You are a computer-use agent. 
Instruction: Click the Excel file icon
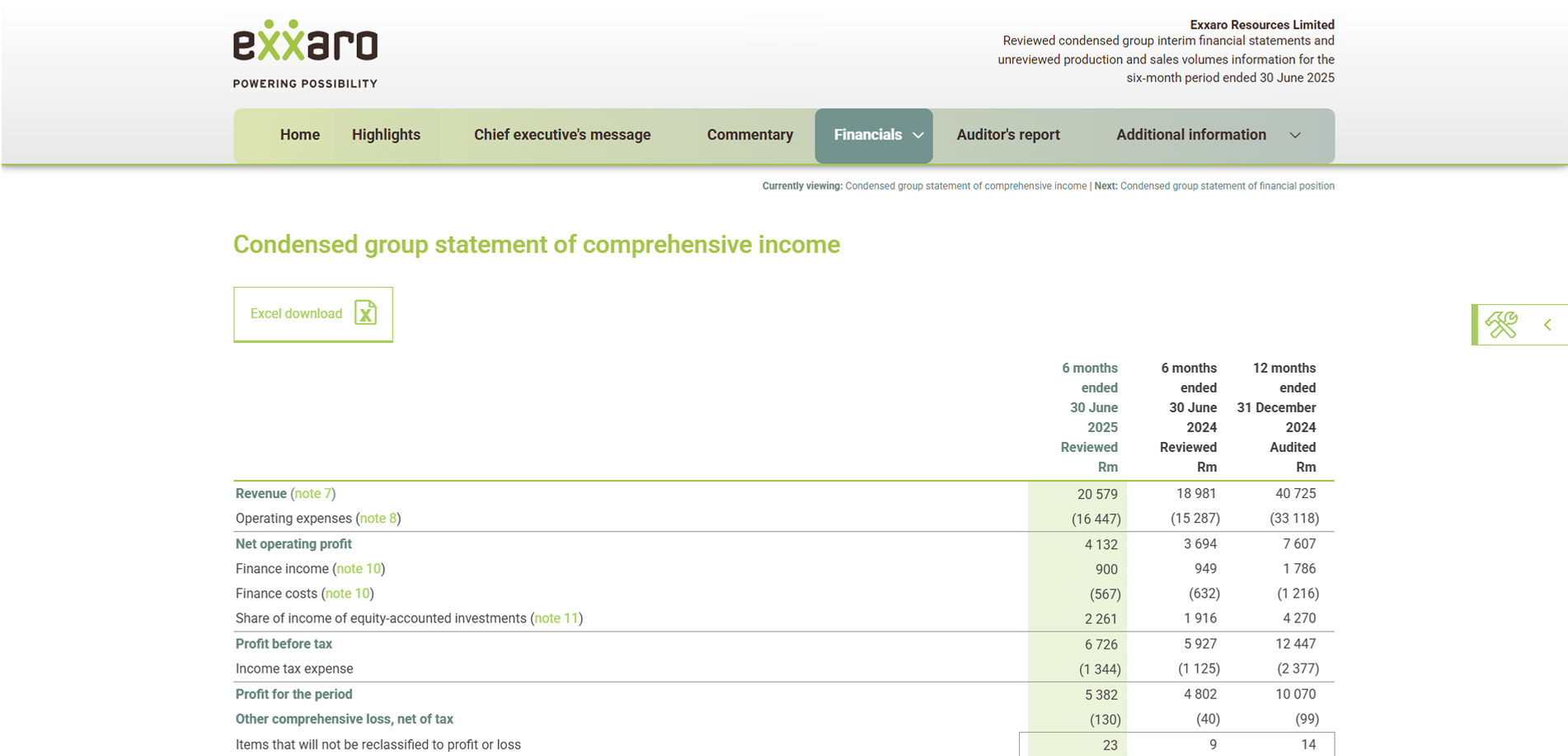365,313
